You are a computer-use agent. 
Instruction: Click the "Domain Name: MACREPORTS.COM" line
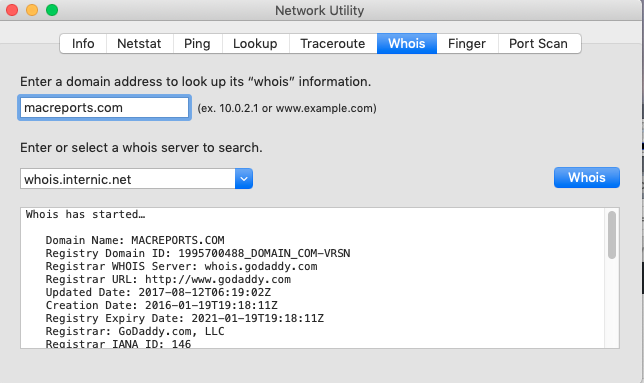135,240
